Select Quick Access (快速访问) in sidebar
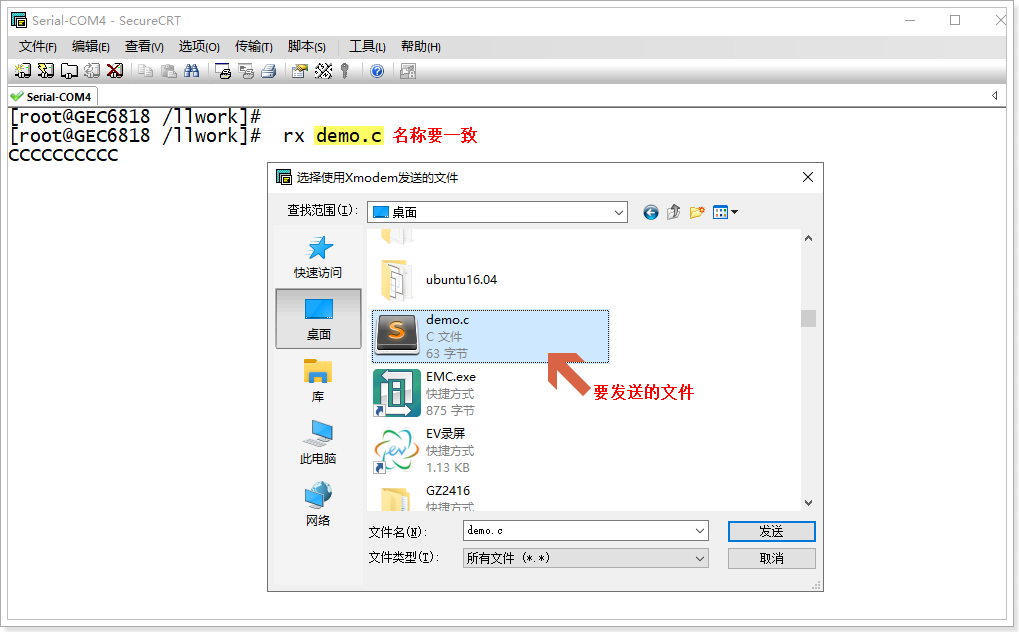The image size is (1019, 632). tap(318, 257)
